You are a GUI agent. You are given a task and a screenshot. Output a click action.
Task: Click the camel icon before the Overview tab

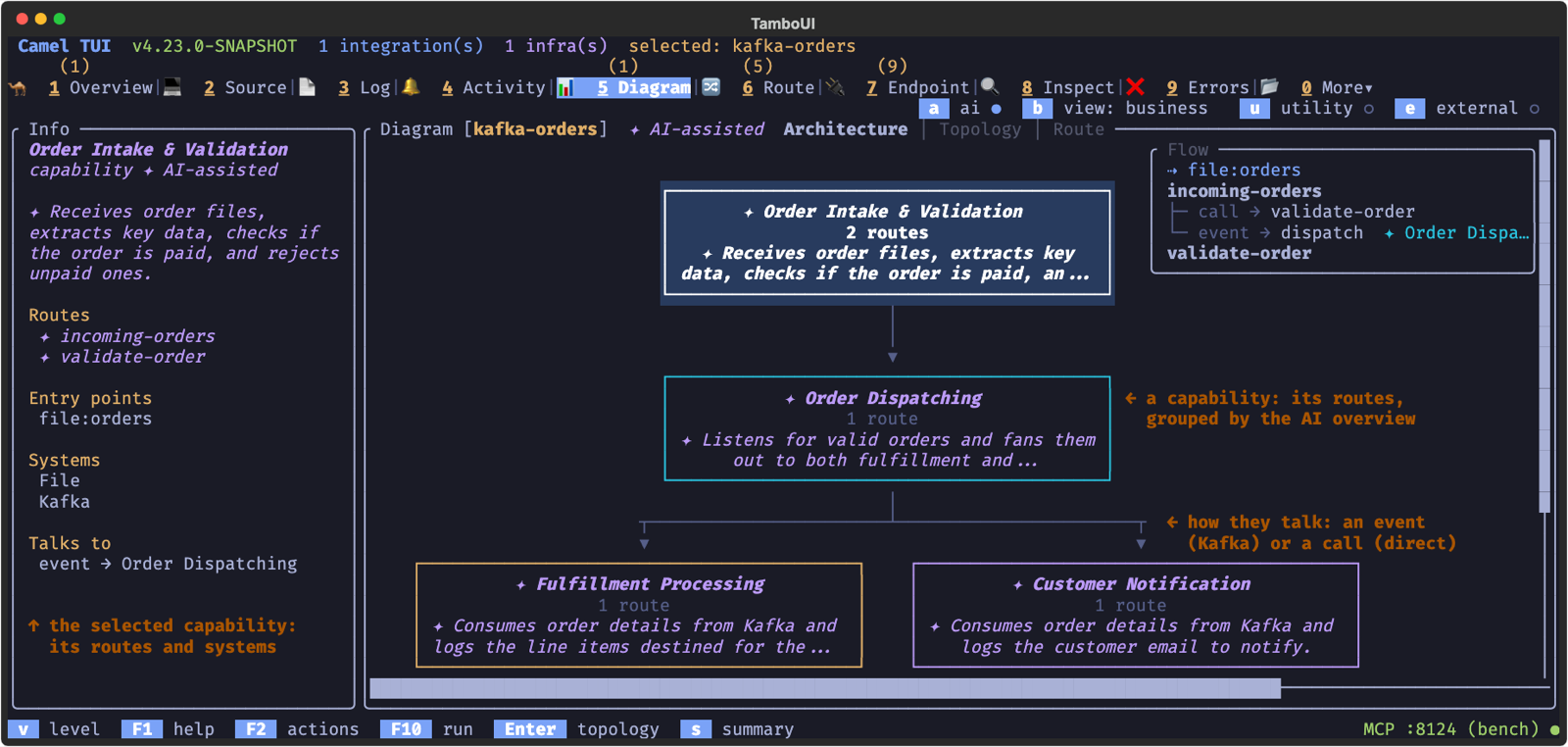pyautogui.click(x=18, y=88)
